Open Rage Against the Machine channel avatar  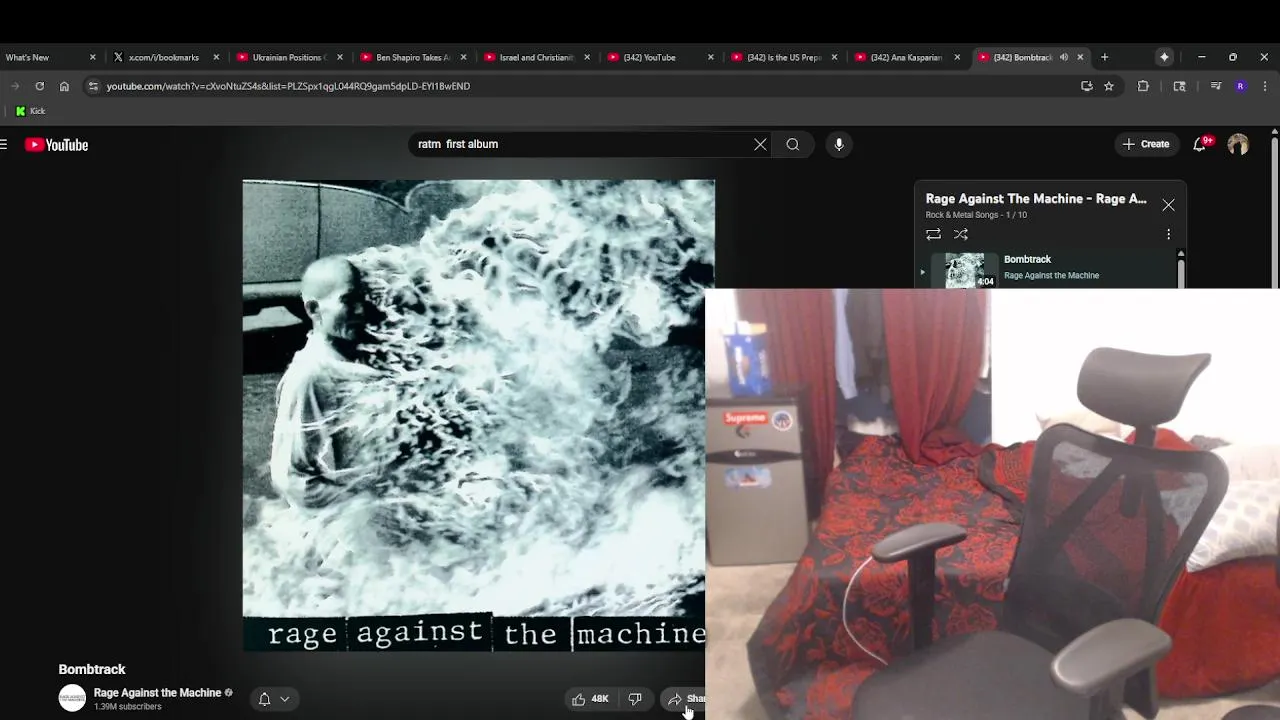click(x=72, y=698)
